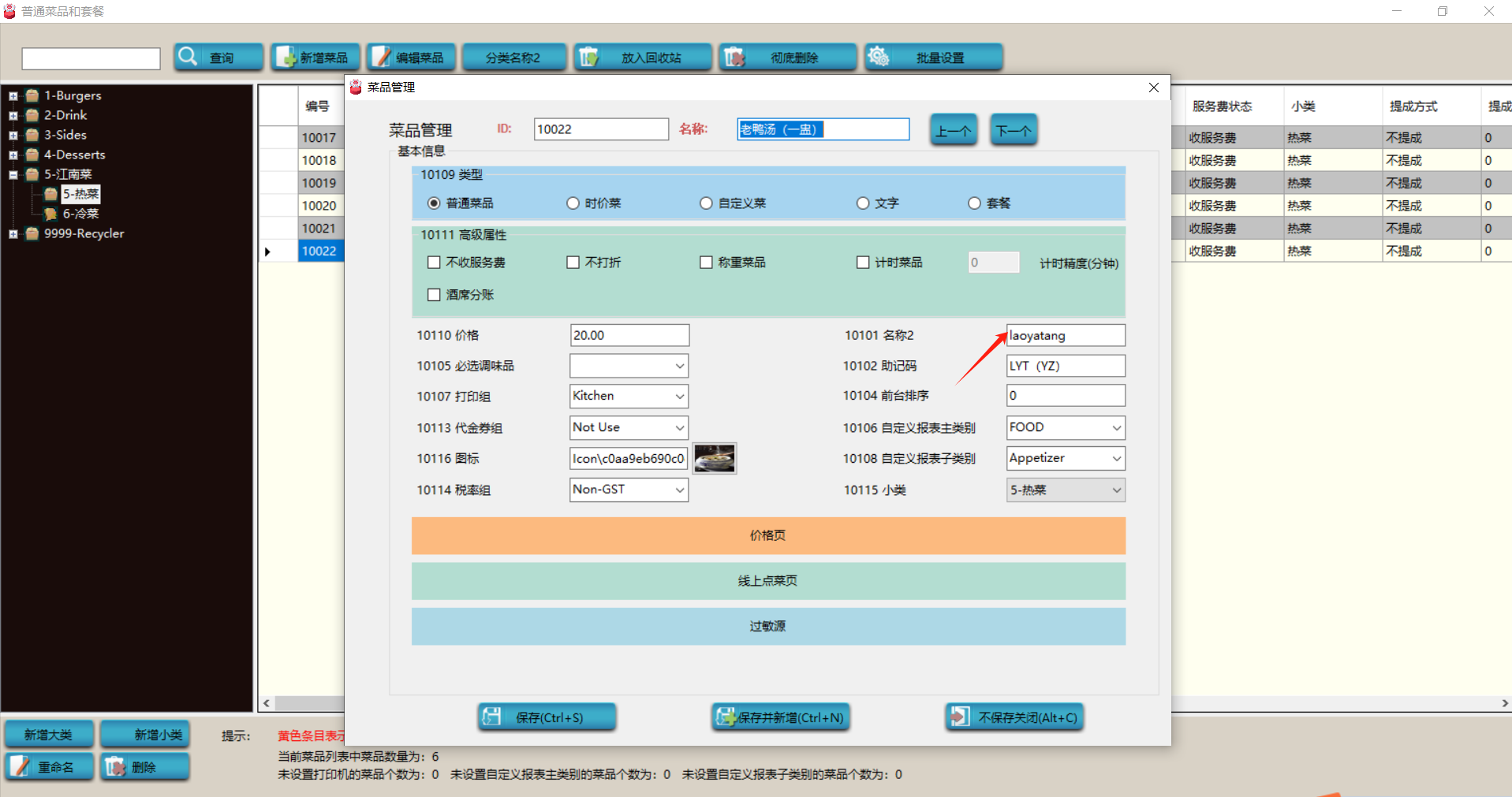1512x797 pixels.
Task: Click the 批量设置 gear icon
Action: [879, 57]
